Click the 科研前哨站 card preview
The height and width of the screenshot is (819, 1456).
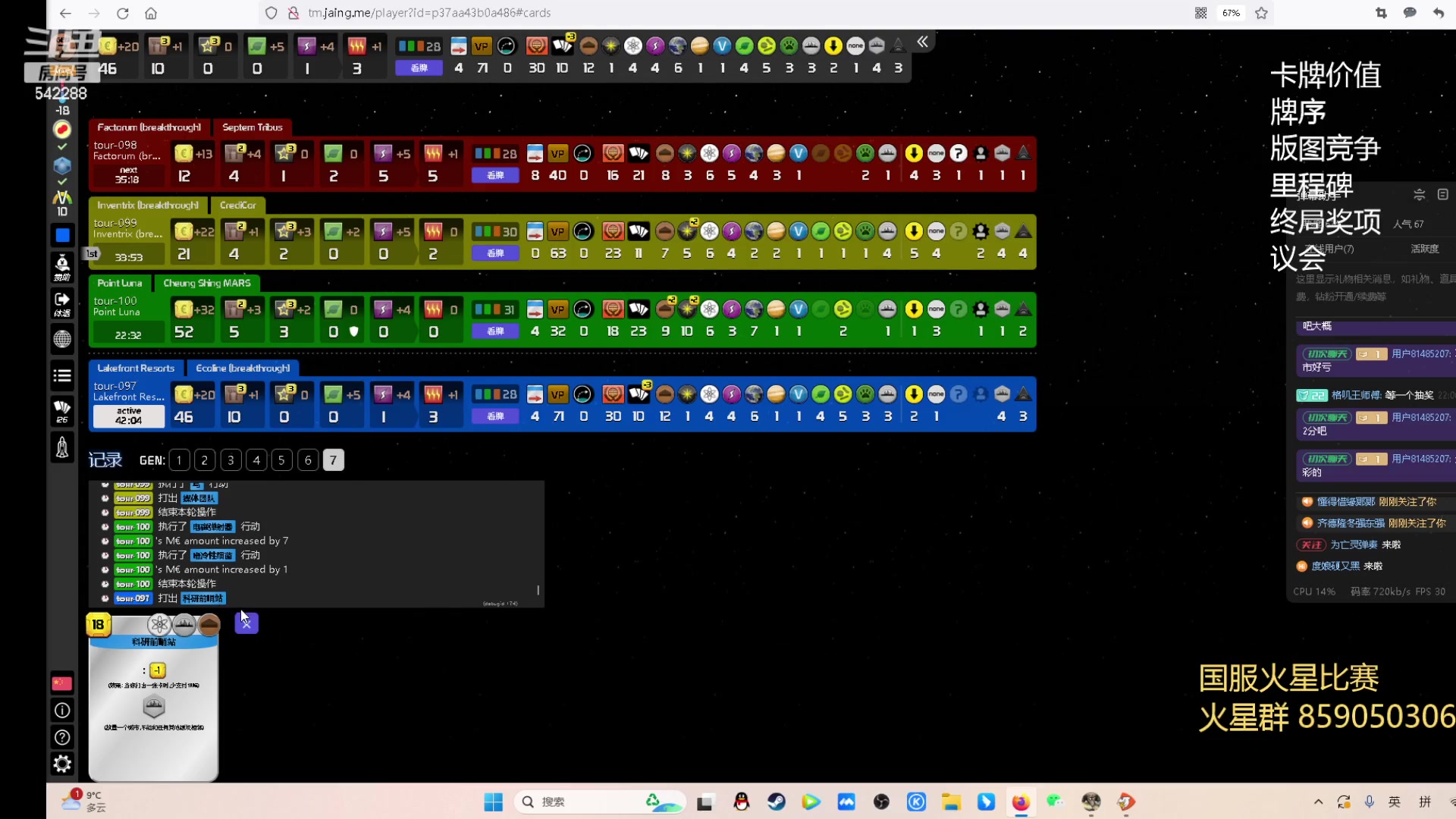153,698
